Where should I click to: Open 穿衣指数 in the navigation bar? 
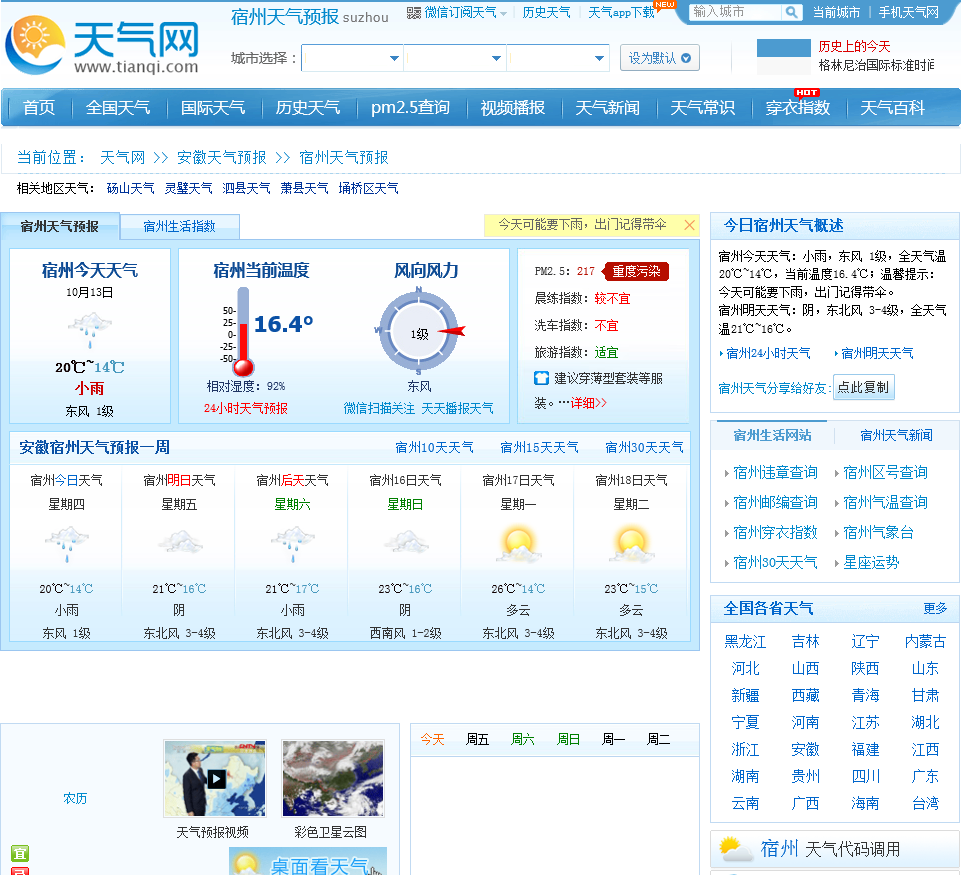pyautogui.click(x=798, y=108)
